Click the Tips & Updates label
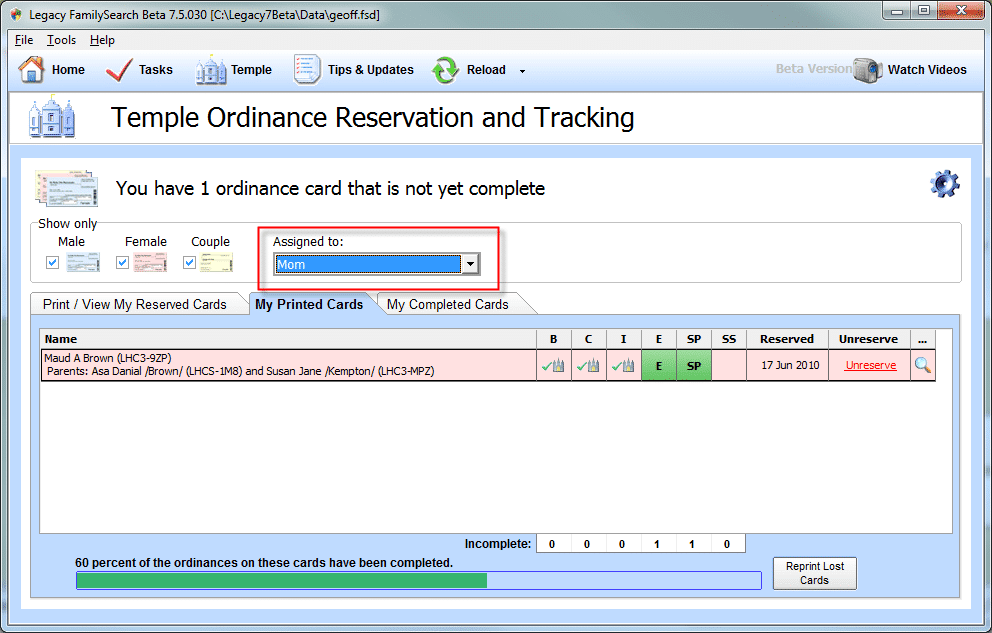 coord(371,70)
